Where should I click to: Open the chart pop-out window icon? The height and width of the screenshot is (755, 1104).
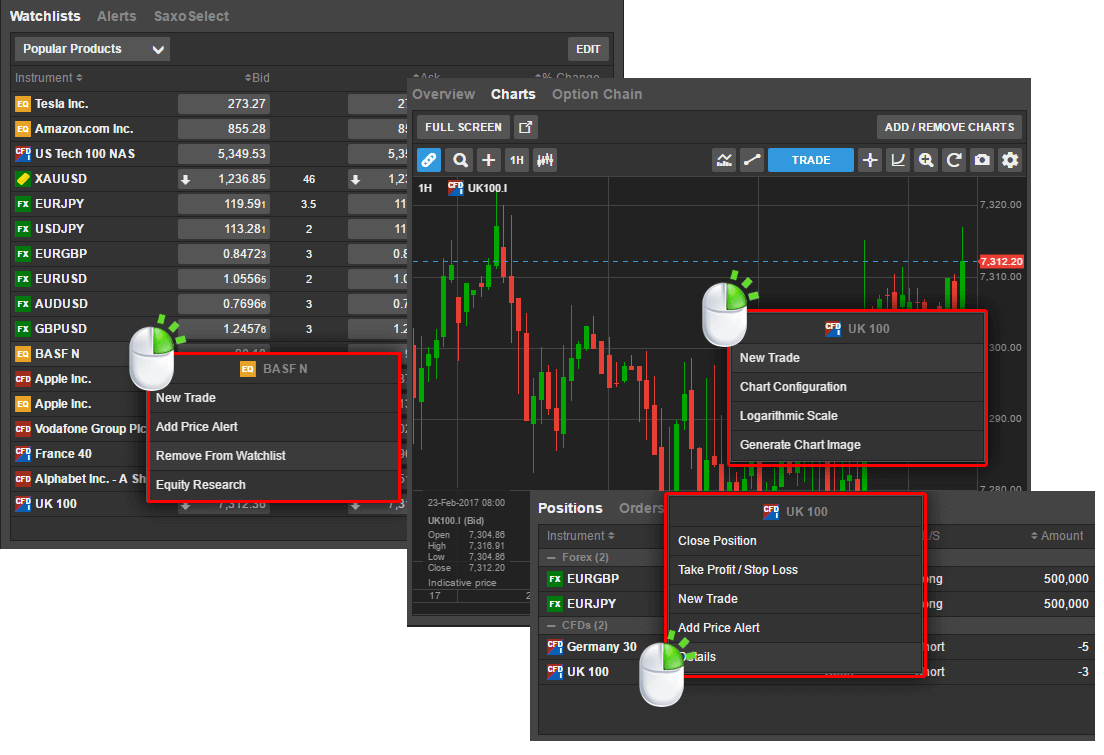[x=525, y=127]
